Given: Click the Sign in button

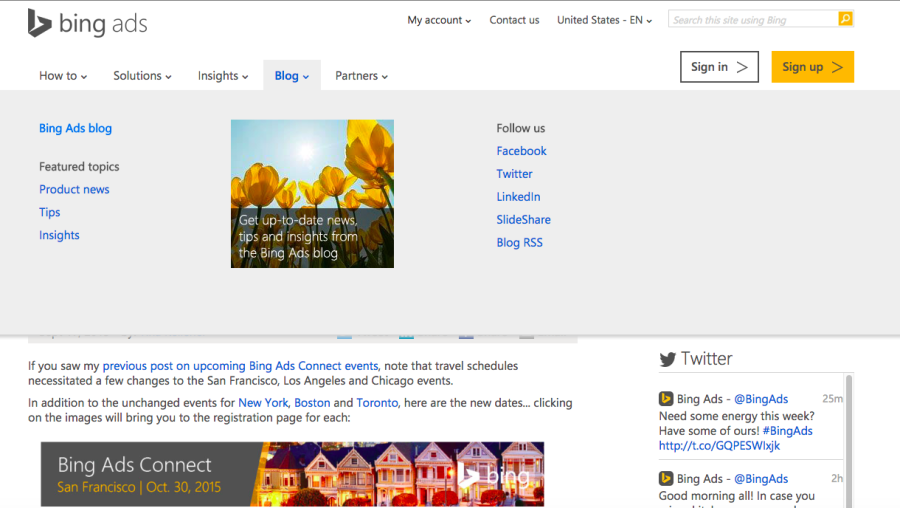Looking at the screenshot, I should (719, 67).
